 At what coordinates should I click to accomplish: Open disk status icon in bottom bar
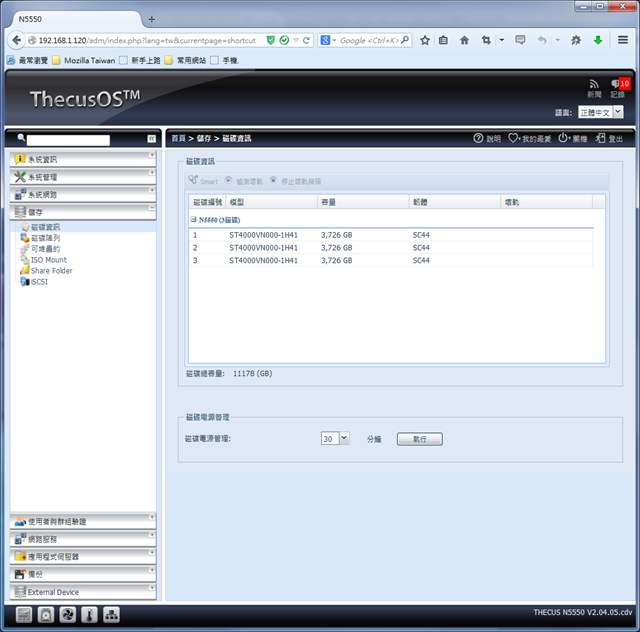coord(46,615)
